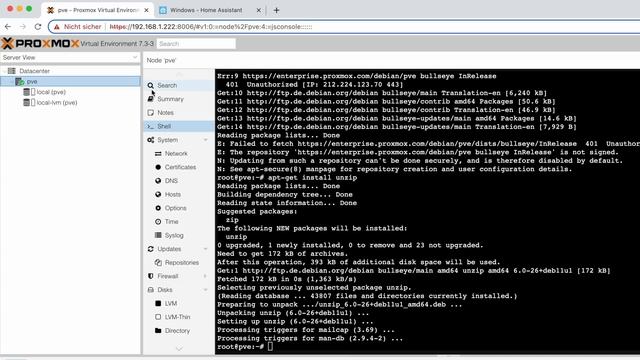Click the Options gear icon
The width and height of the screenshot is (640, 360).
[x=158, y=208]
